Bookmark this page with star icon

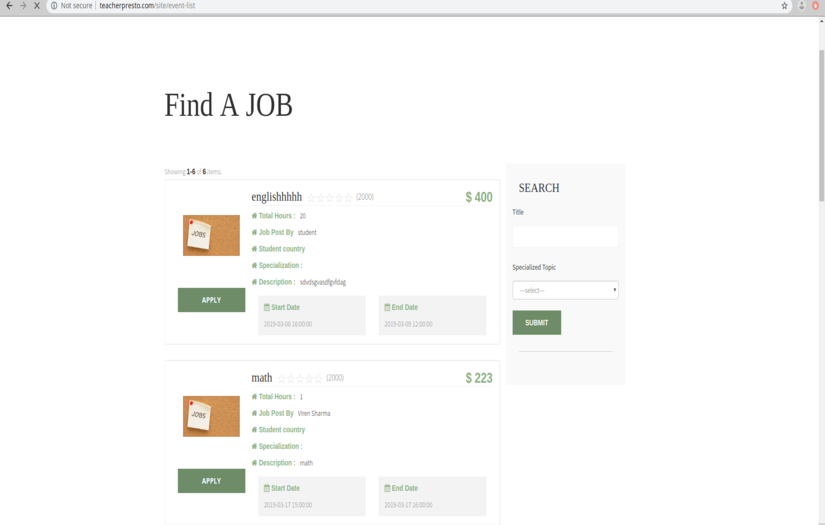pos(784,6)
